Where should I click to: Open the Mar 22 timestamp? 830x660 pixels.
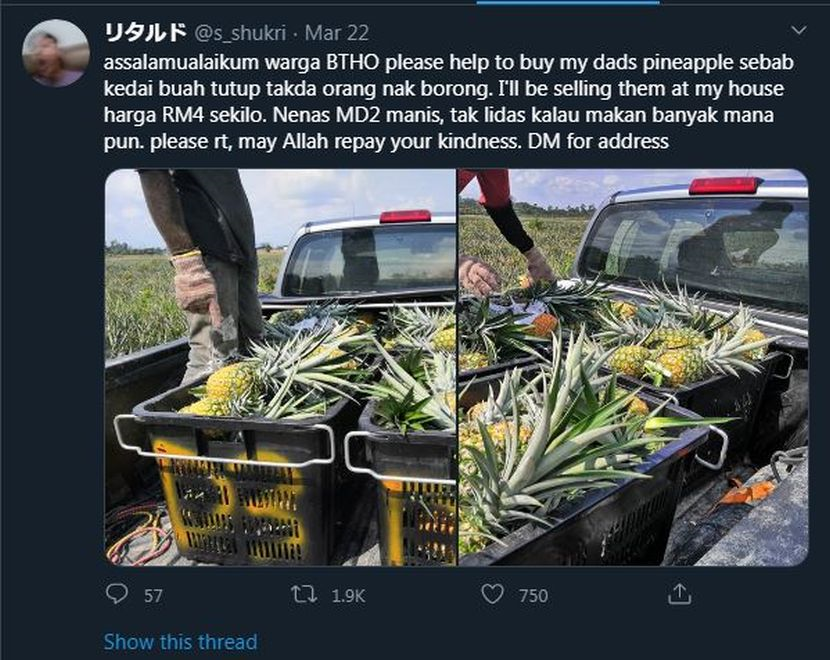(x=337, y=33)
